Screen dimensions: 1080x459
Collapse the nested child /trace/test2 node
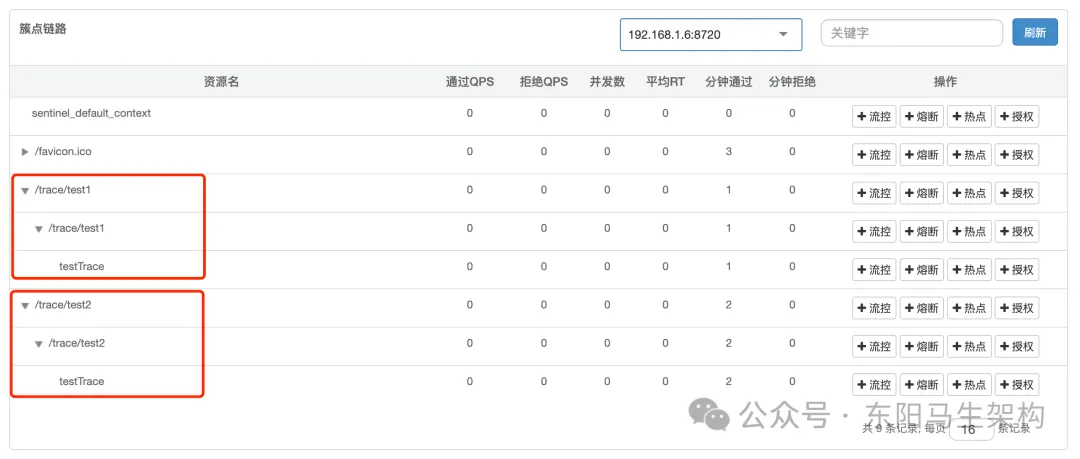pyautogui.click(x=39, y=344)
